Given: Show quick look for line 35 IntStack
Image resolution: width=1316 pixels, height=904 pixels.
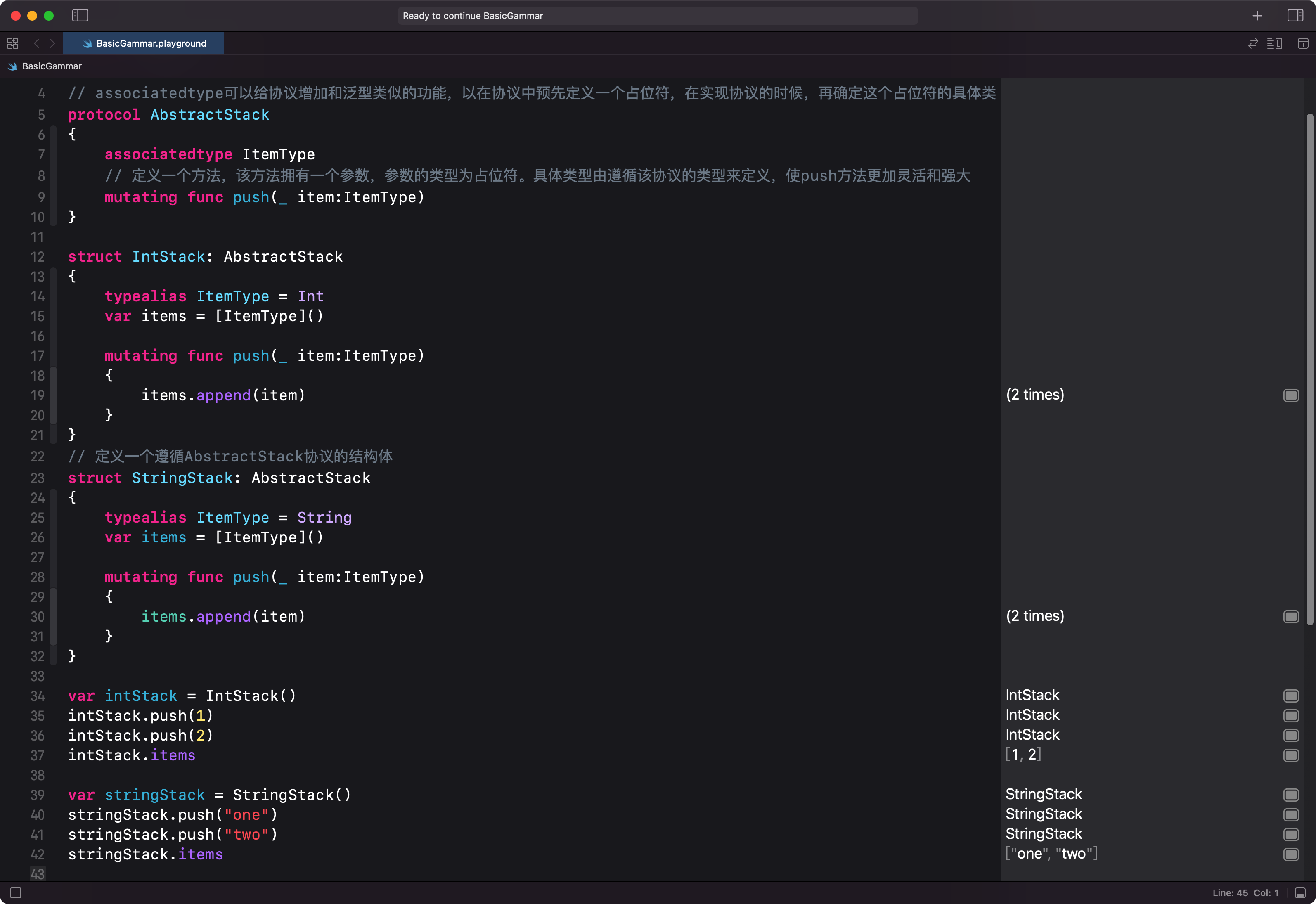Looking at the screenshot, I should pos(1290,715).
